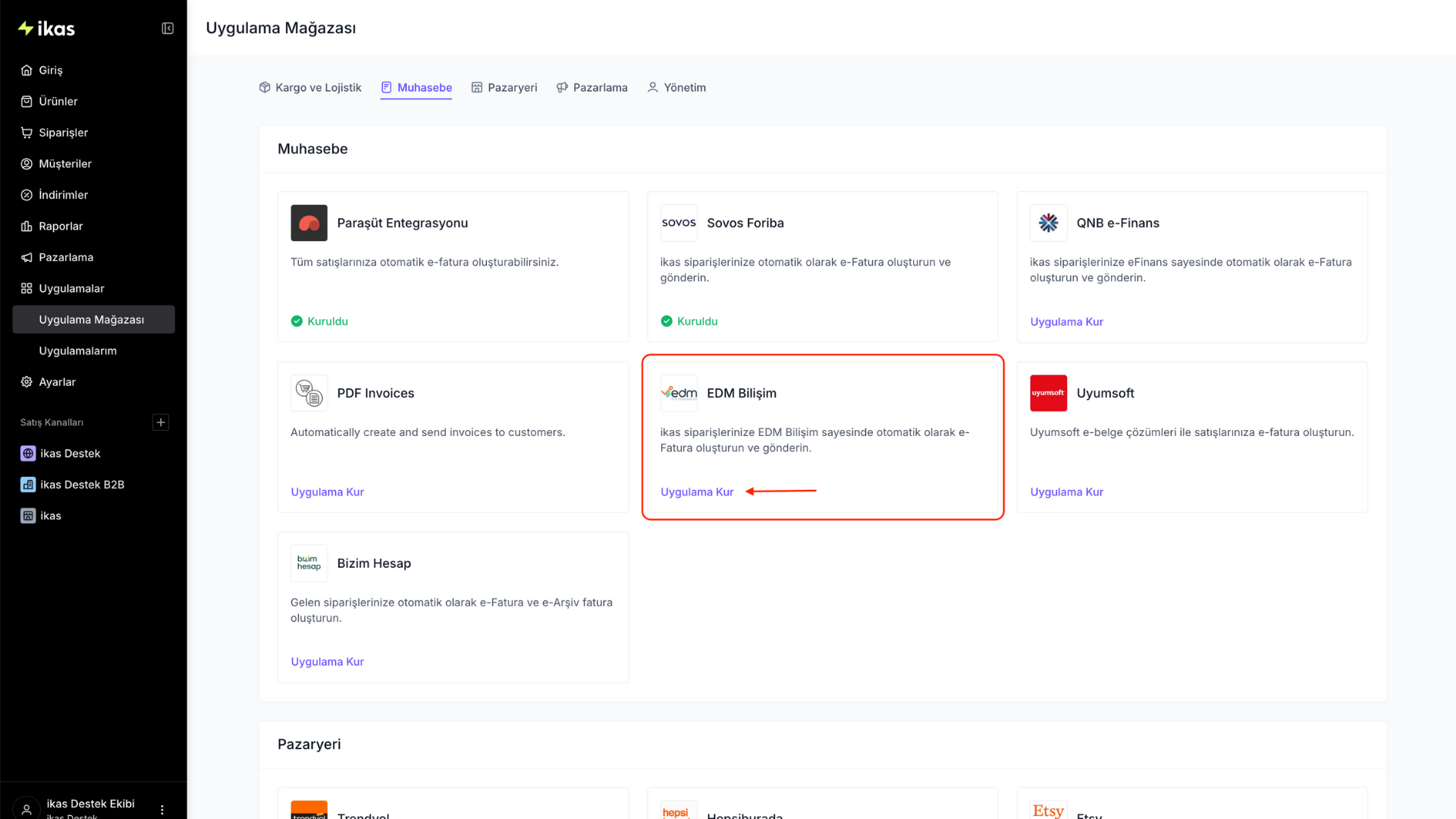
Task: Open QNB e-Finans title
Action: pyautogui.click(x=1118, y=223)
